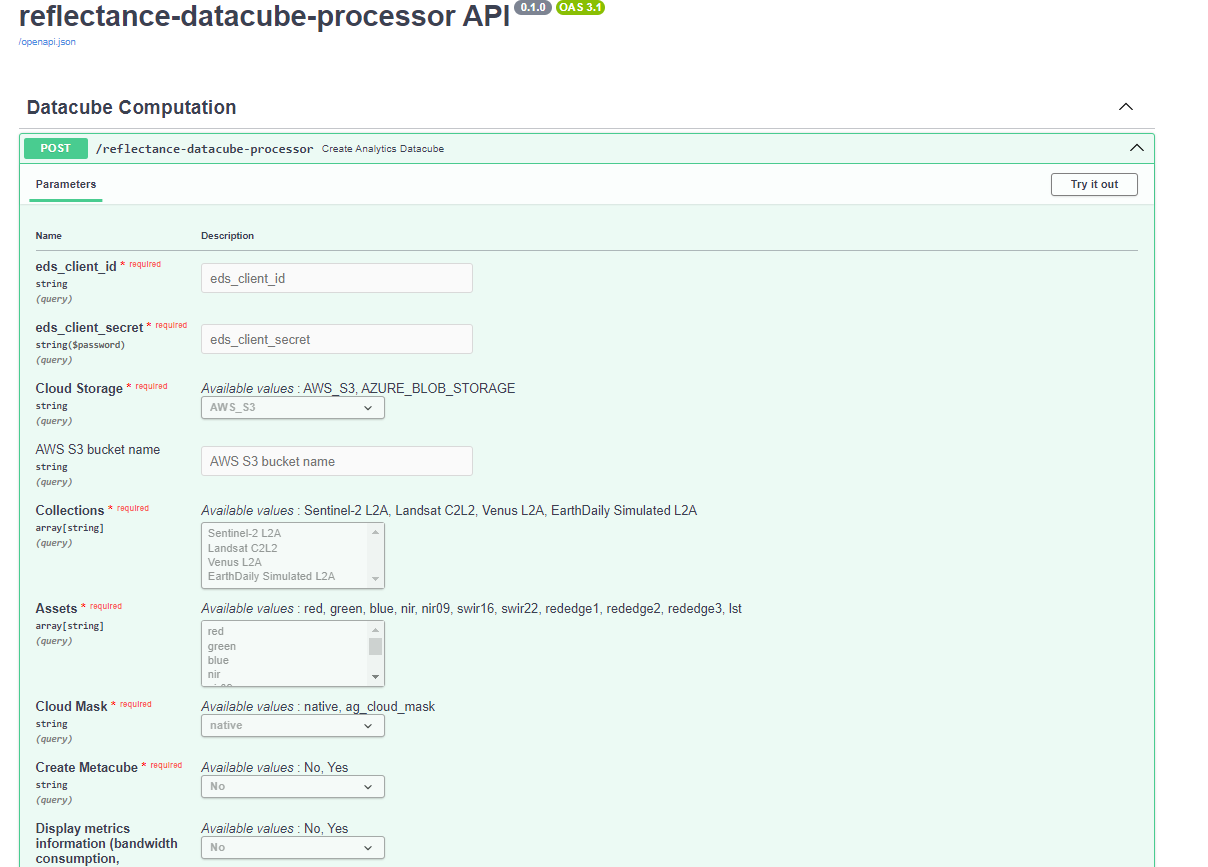Switch to the Parameters tab

click(65, 184)
